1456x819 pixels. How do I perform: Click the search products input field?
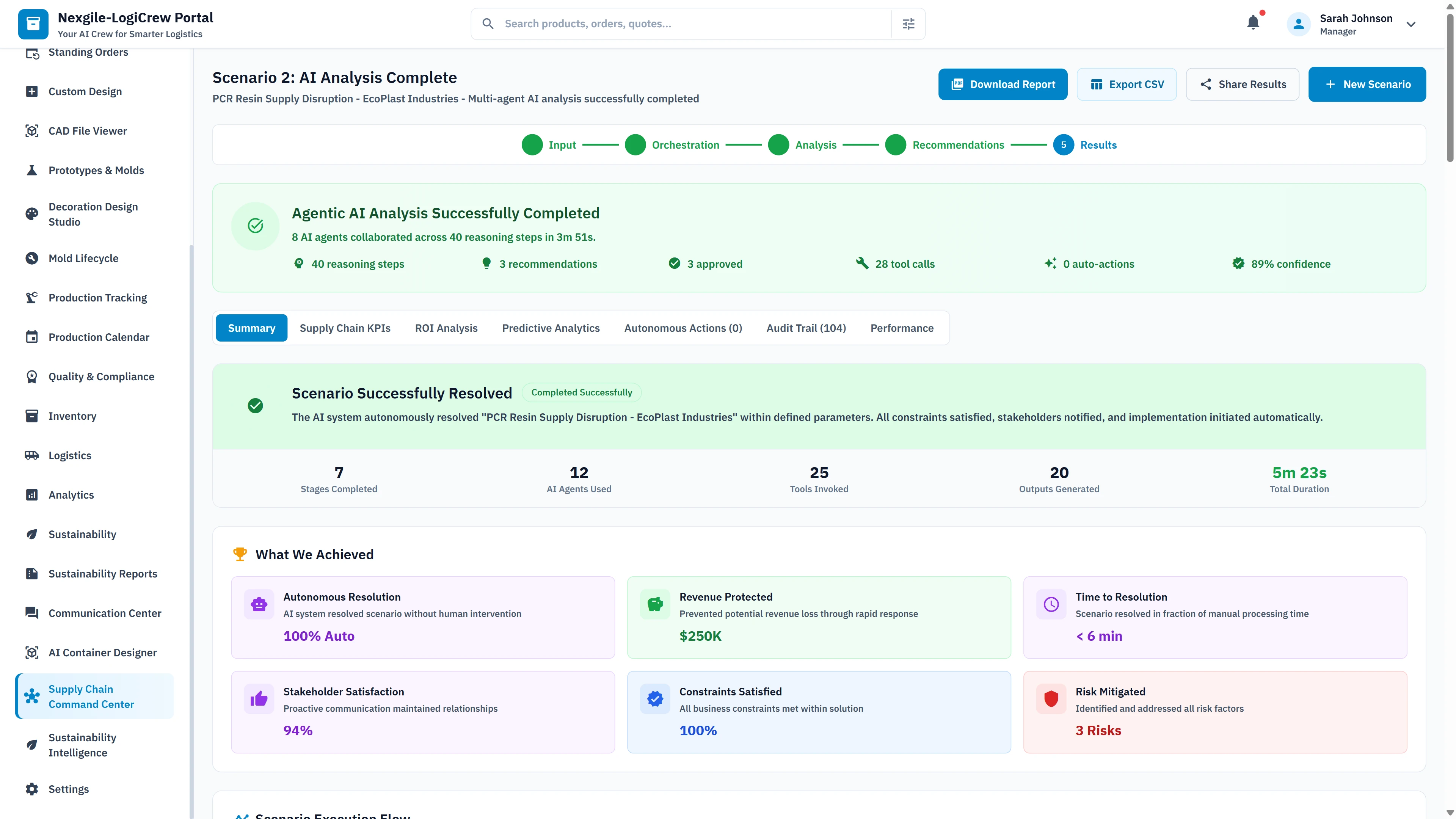coord(678,23)
